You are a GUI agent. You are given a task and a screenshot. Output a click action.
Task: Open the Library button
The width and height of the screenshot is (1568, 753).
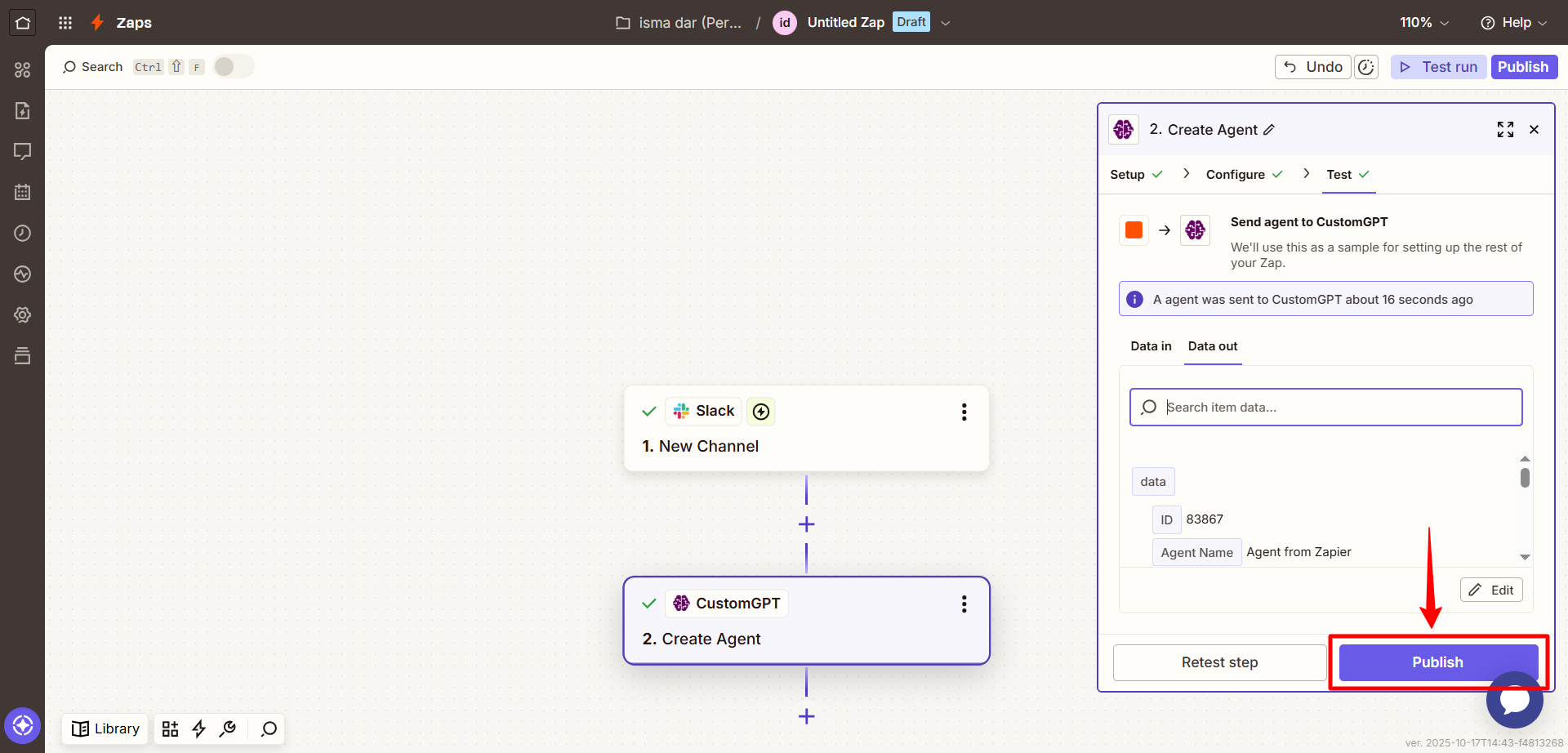pyautogui.click(x=105, y=728)
